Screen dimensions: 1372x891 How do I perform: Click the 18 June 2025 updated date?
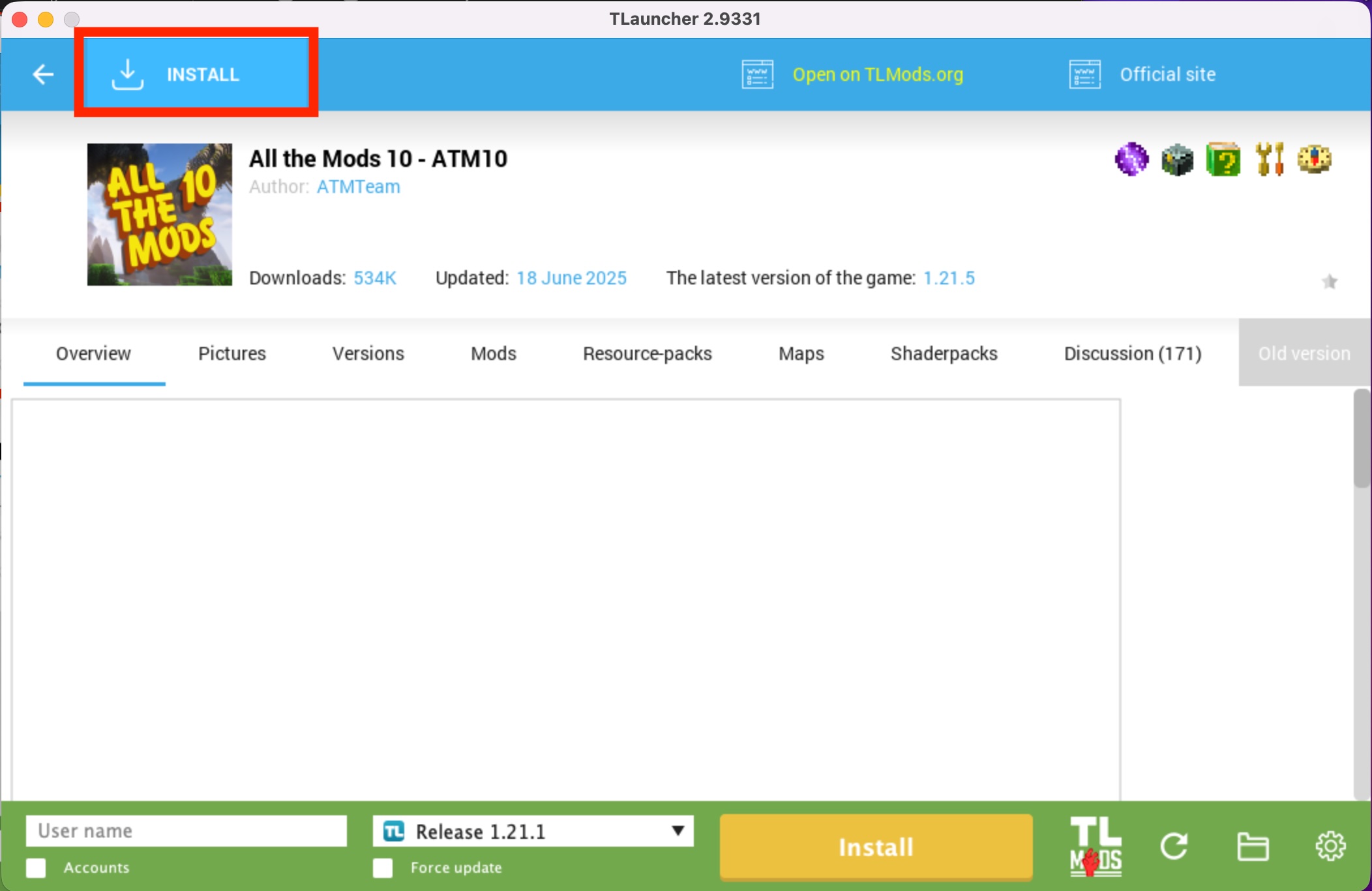click(571, 278)
